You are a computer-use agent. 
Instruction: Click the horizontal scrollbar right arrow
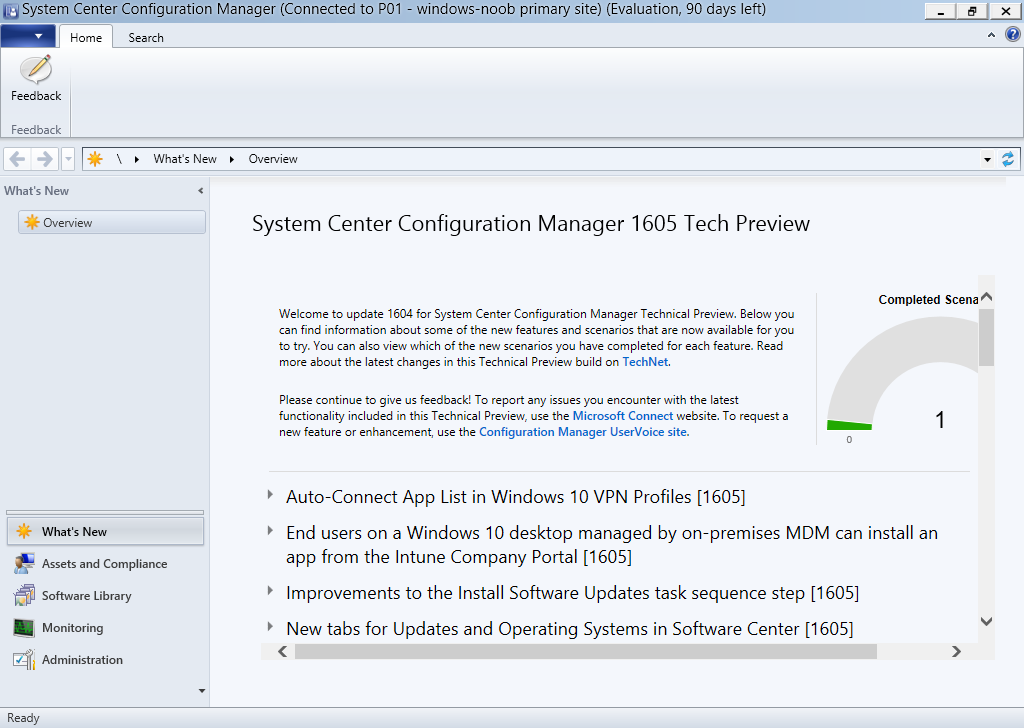[956, 652]
